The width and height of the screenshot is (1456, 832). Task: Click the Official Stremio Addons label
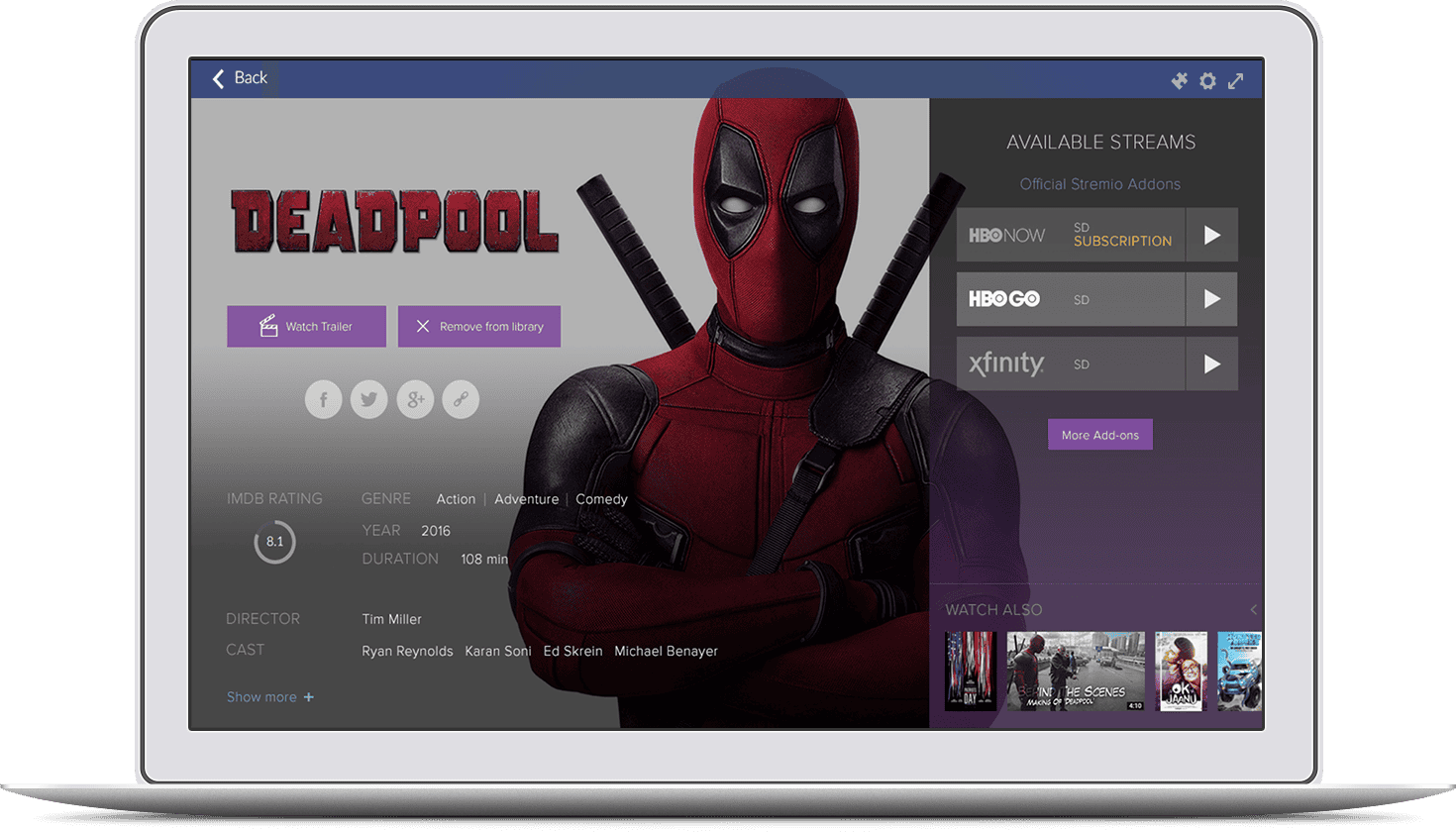click(1100, 184)
